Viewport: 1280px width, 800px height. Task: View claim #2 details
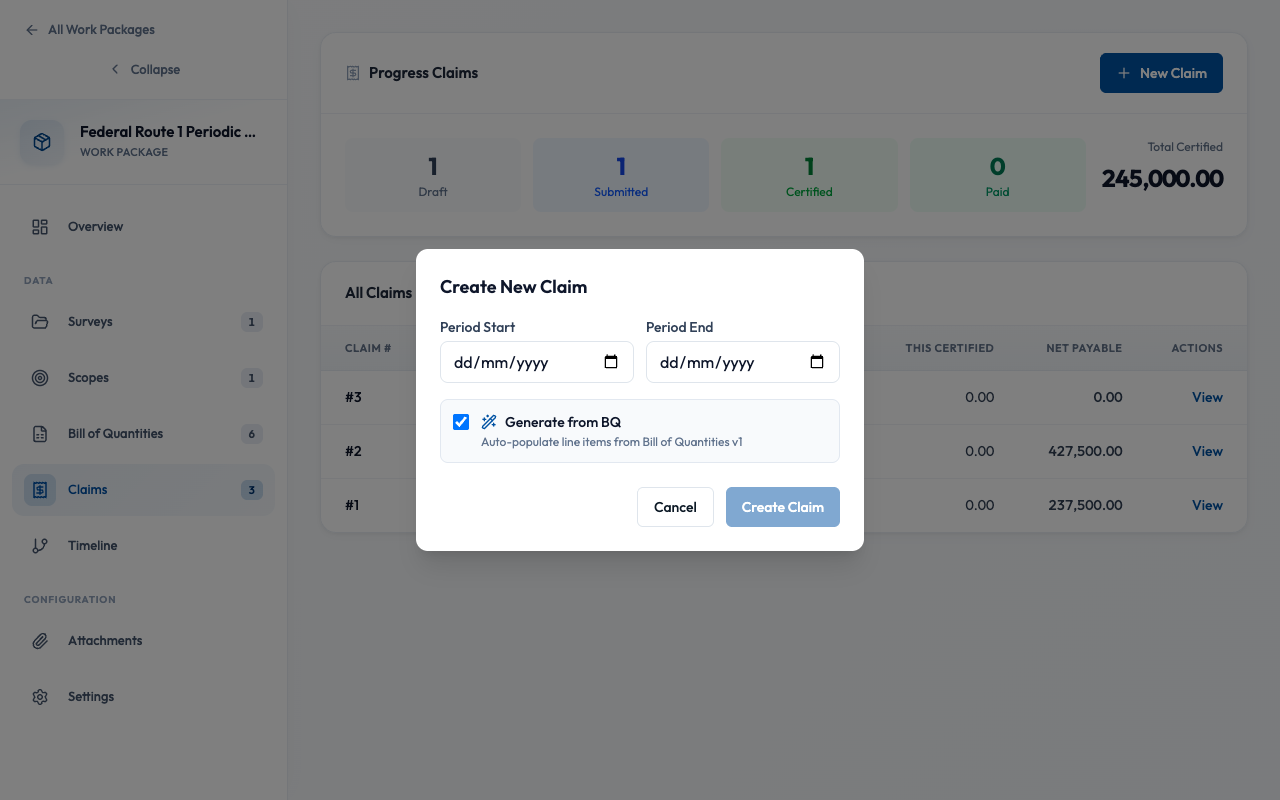(1207, 451)
